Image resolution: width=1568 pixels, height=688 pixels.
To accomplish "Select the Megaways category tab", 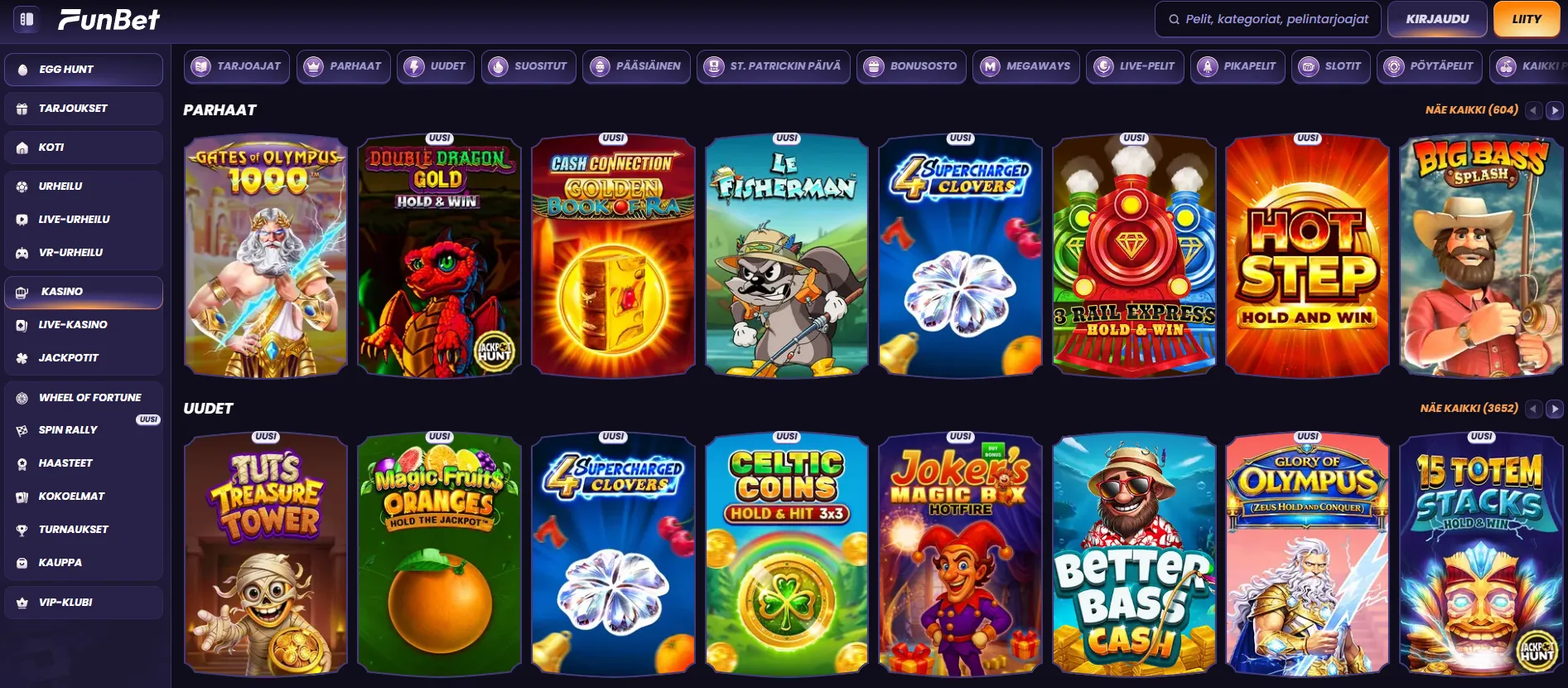I will pos(1026,66).
